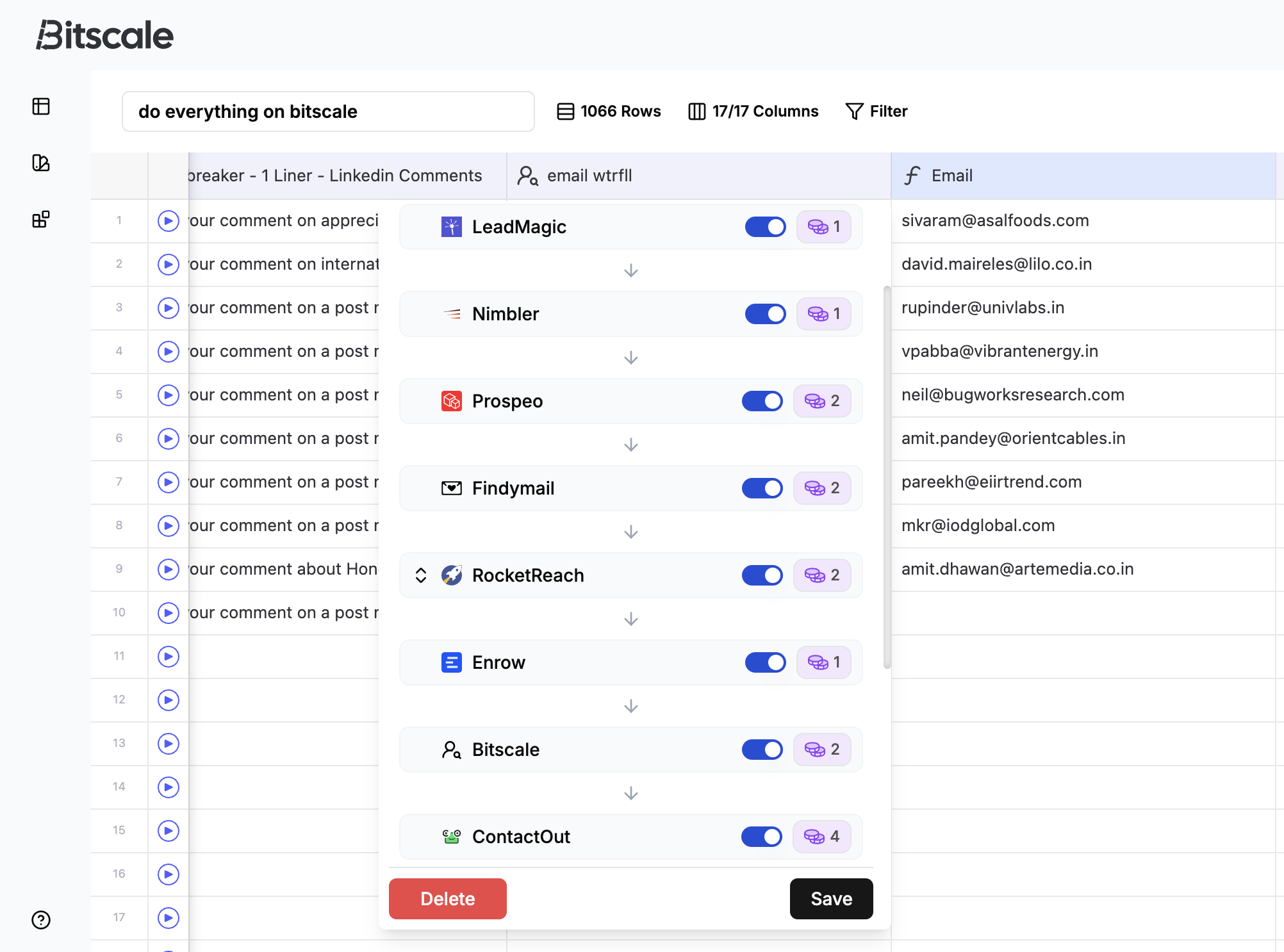
Task: Click the table name input field
Action: [328, 111]
